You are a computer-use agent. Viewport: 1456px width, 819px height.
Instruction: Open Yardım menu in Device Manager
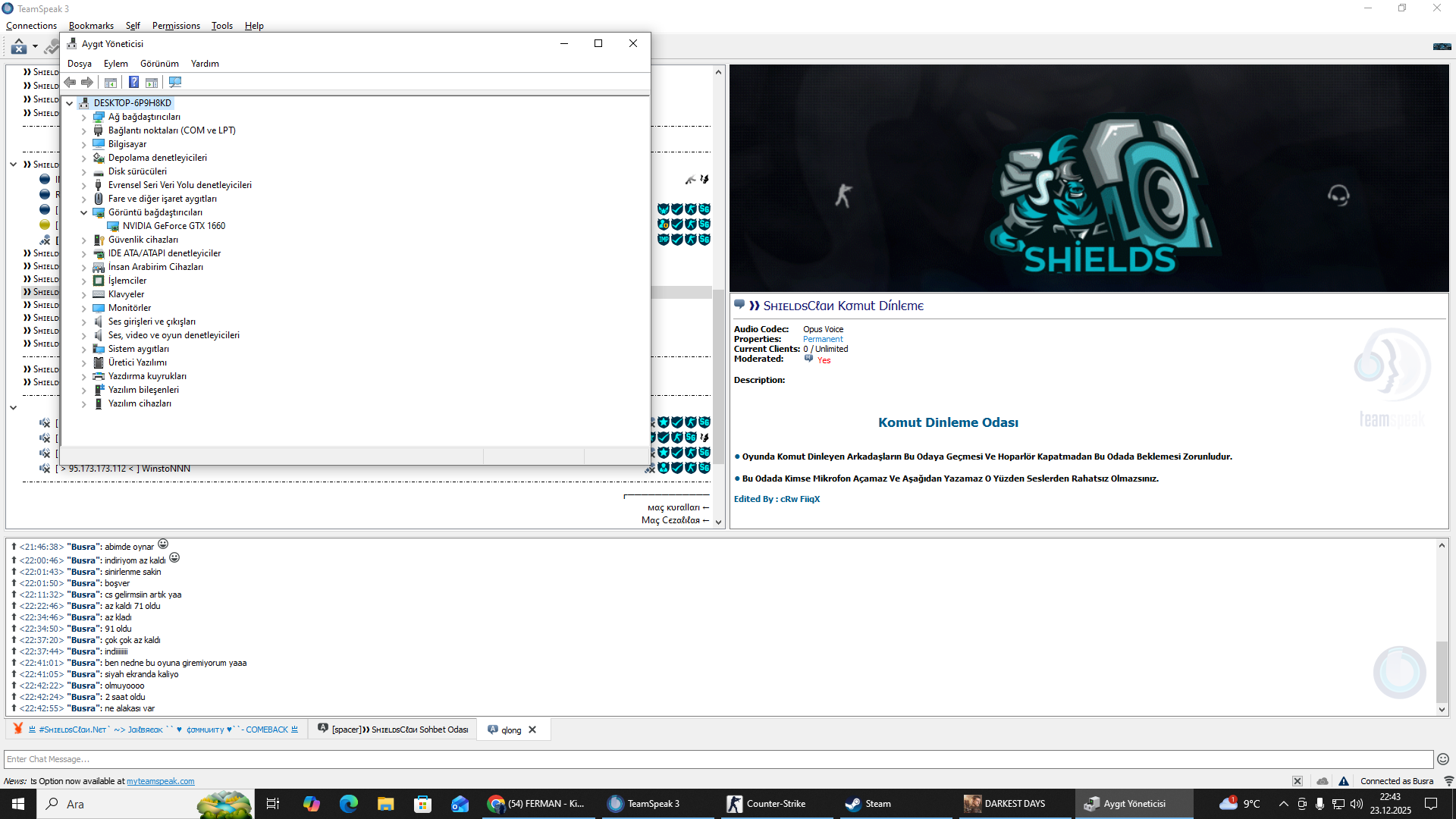point(205,64)
